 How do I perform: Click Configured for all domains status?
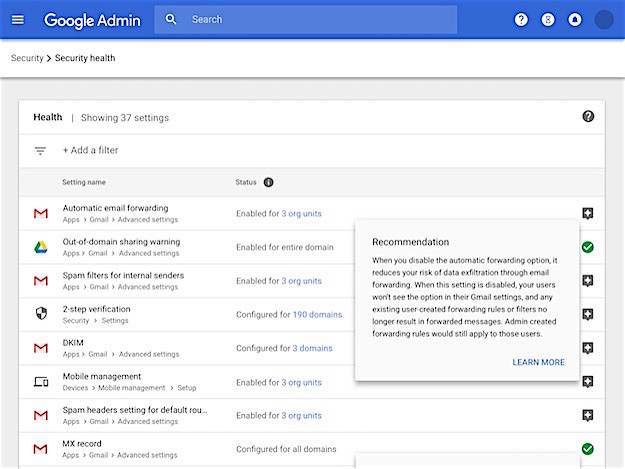click(x=286, y=449)
